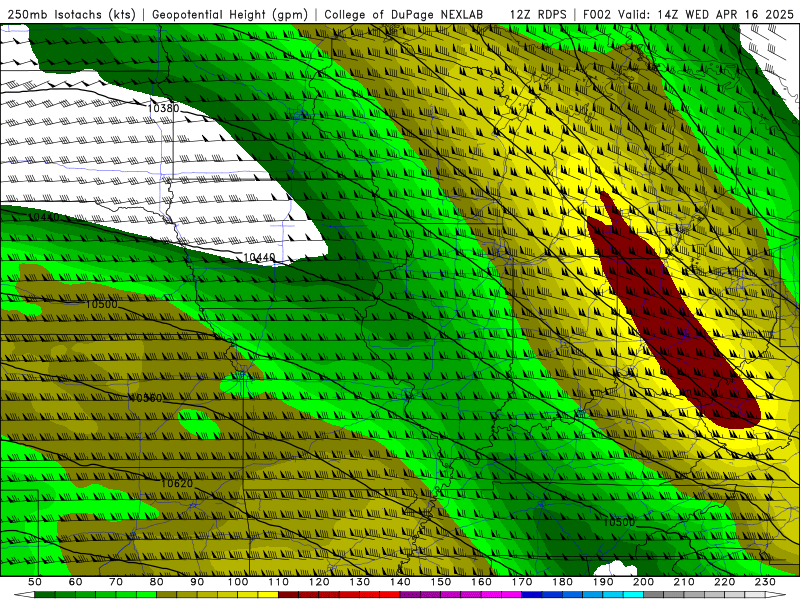Click the legend value 190
Screen dimensions: 800x600
tap(603, 582)
